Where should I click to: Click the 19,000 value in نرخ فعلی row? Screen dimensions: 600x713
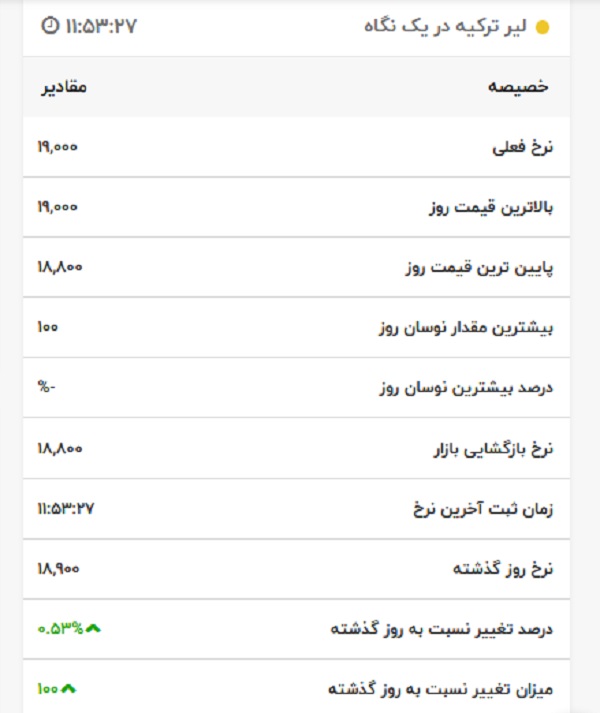[57, 147]
